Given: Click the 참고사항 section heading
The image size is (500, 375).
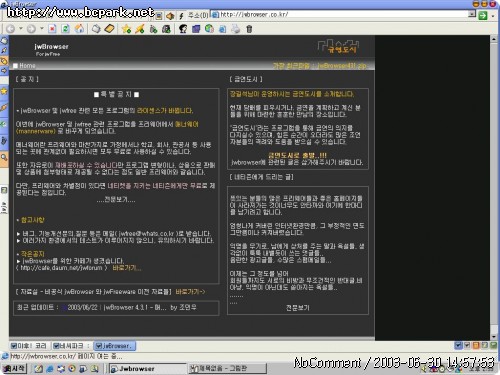Looking at the screenshot, I should point(32,220).
